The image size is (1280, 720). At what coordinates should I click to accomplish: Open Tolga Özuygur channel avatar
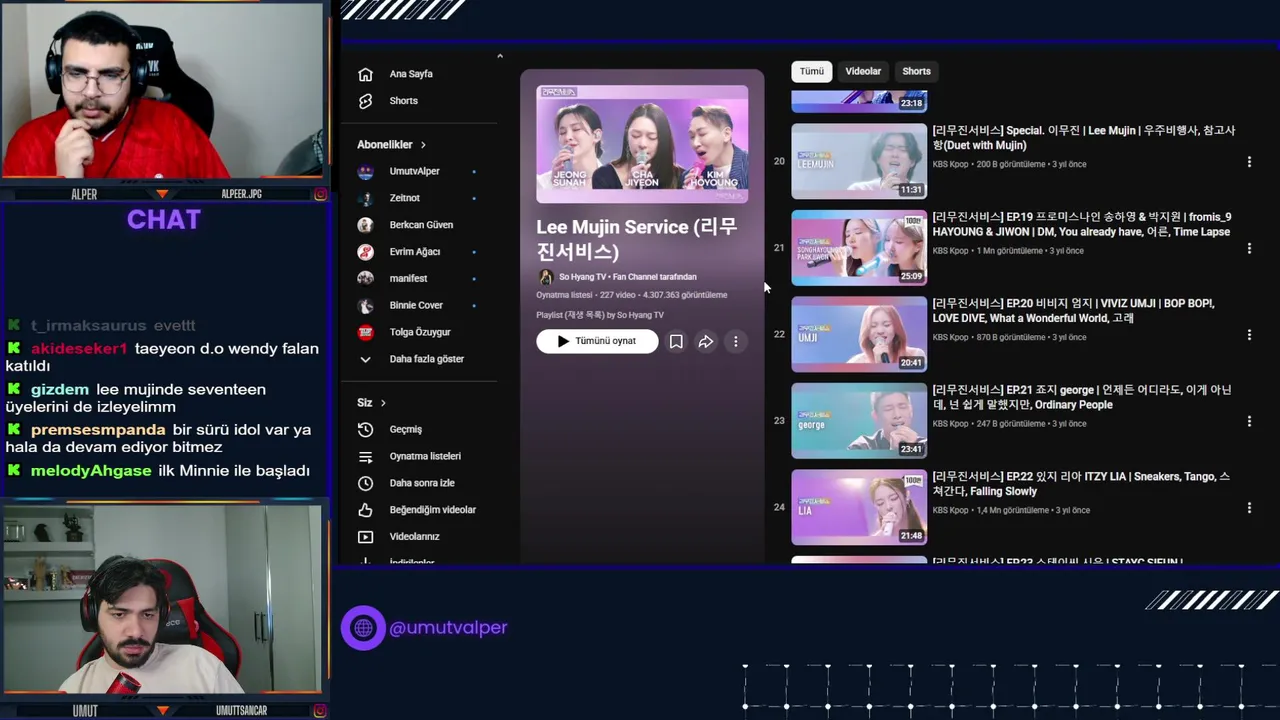365,332
